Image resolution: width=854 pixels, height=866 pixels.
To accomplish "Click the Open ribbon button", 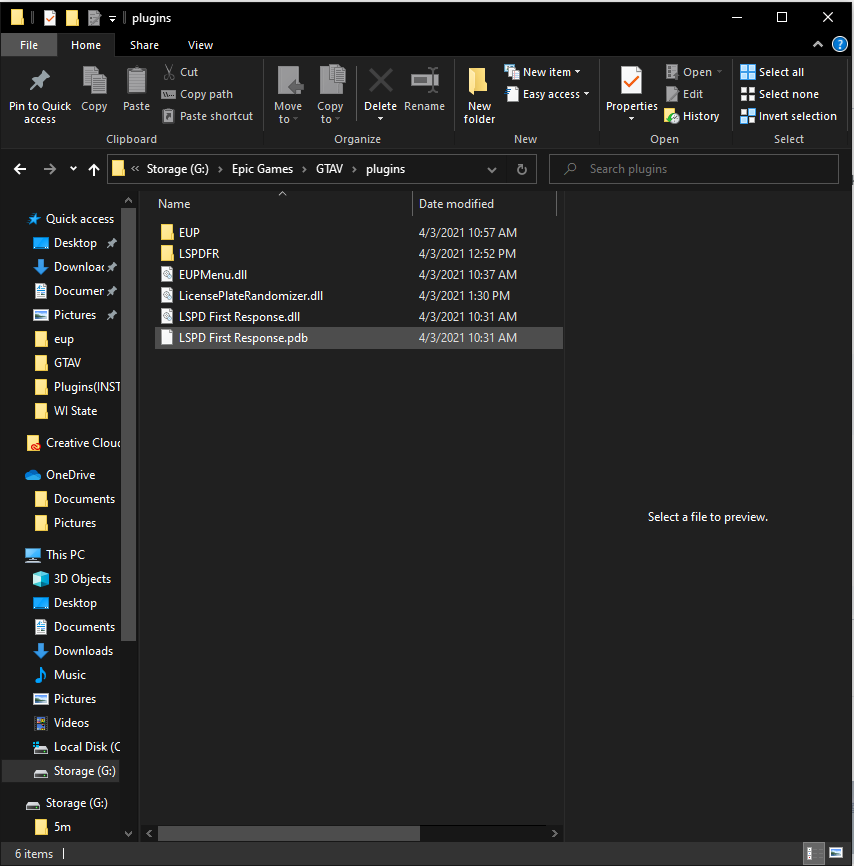I will click(x=694, y=72).
